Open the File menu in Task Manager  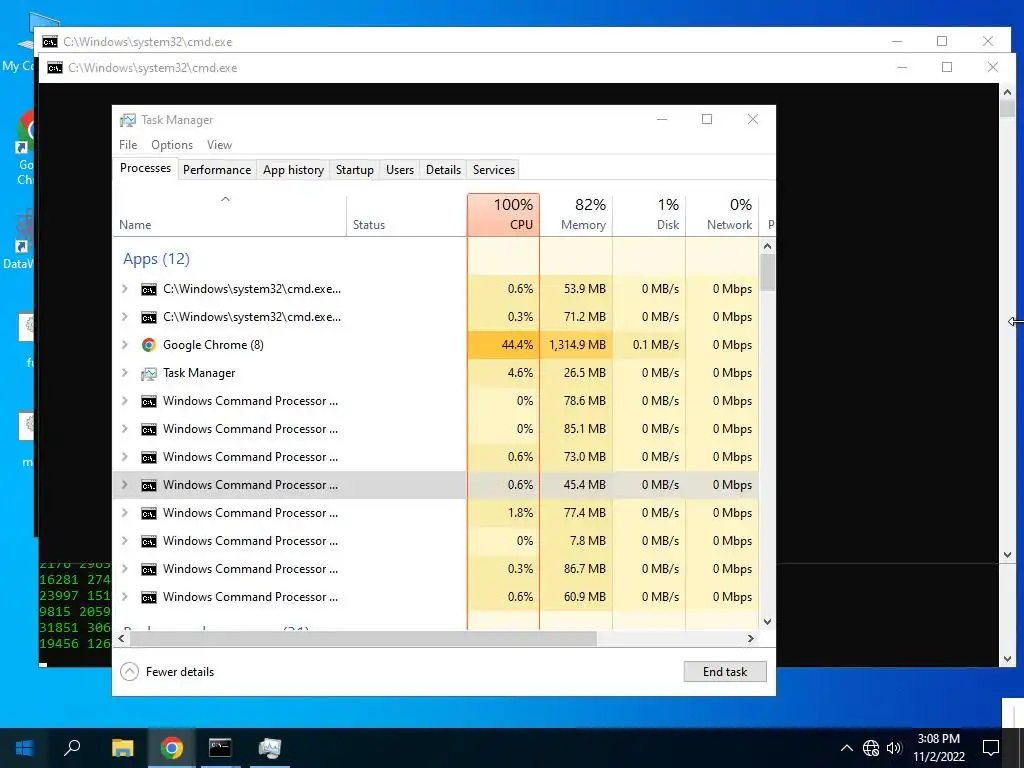pyautogui.click(x=128, y=145)
